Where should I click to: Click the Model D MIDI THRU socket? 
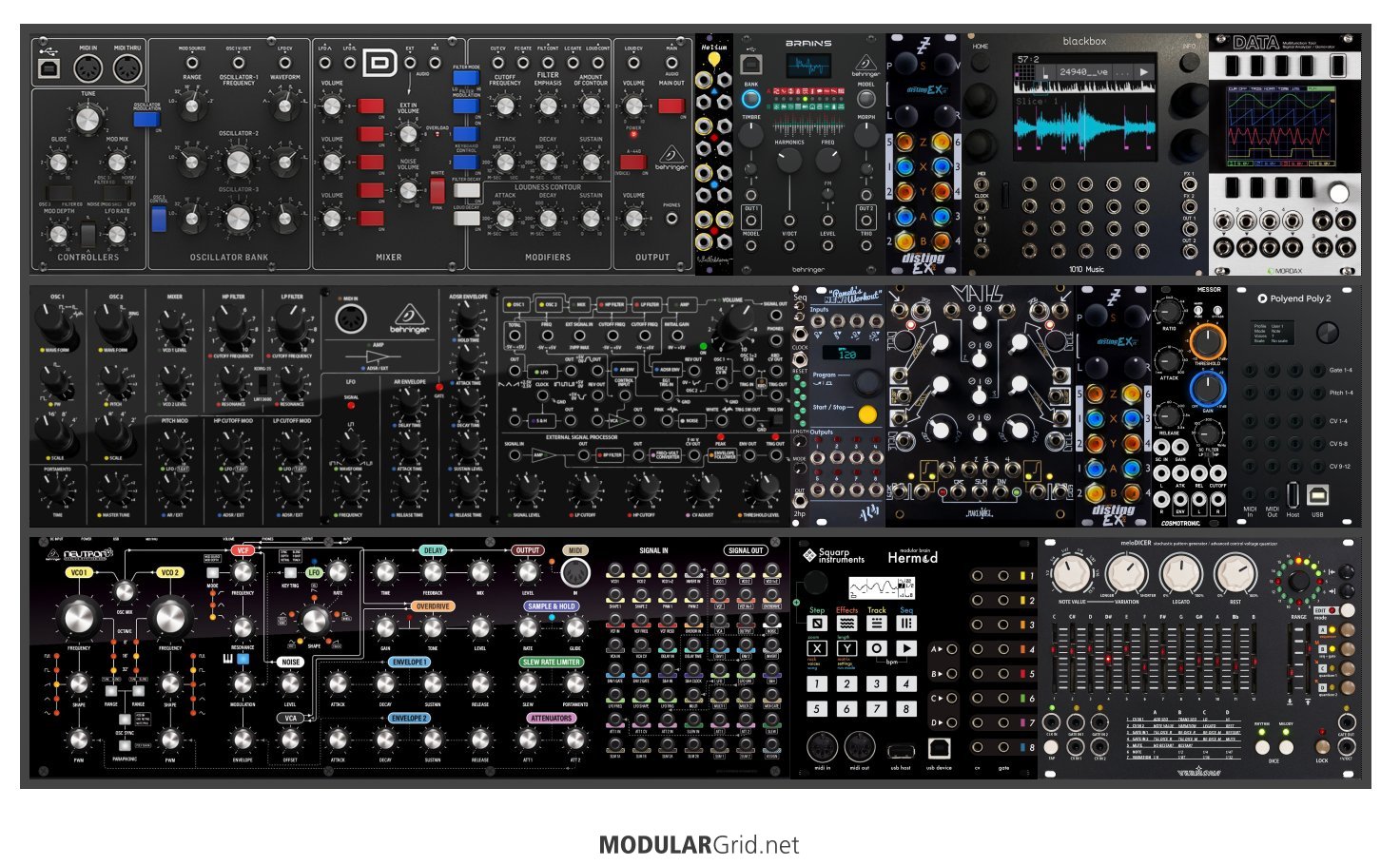tap(126, 68)
